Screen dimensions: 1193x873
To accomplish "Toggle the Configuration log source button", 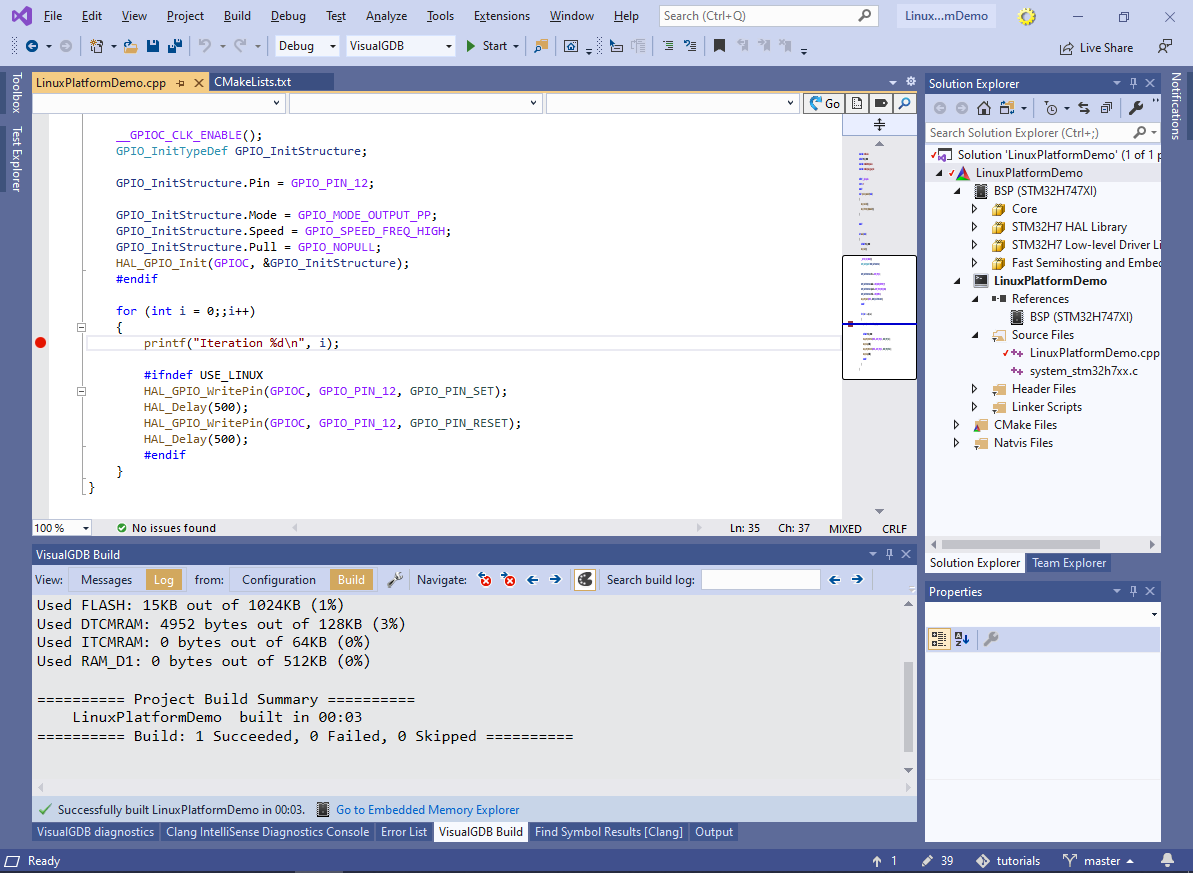I will [278, 580].
